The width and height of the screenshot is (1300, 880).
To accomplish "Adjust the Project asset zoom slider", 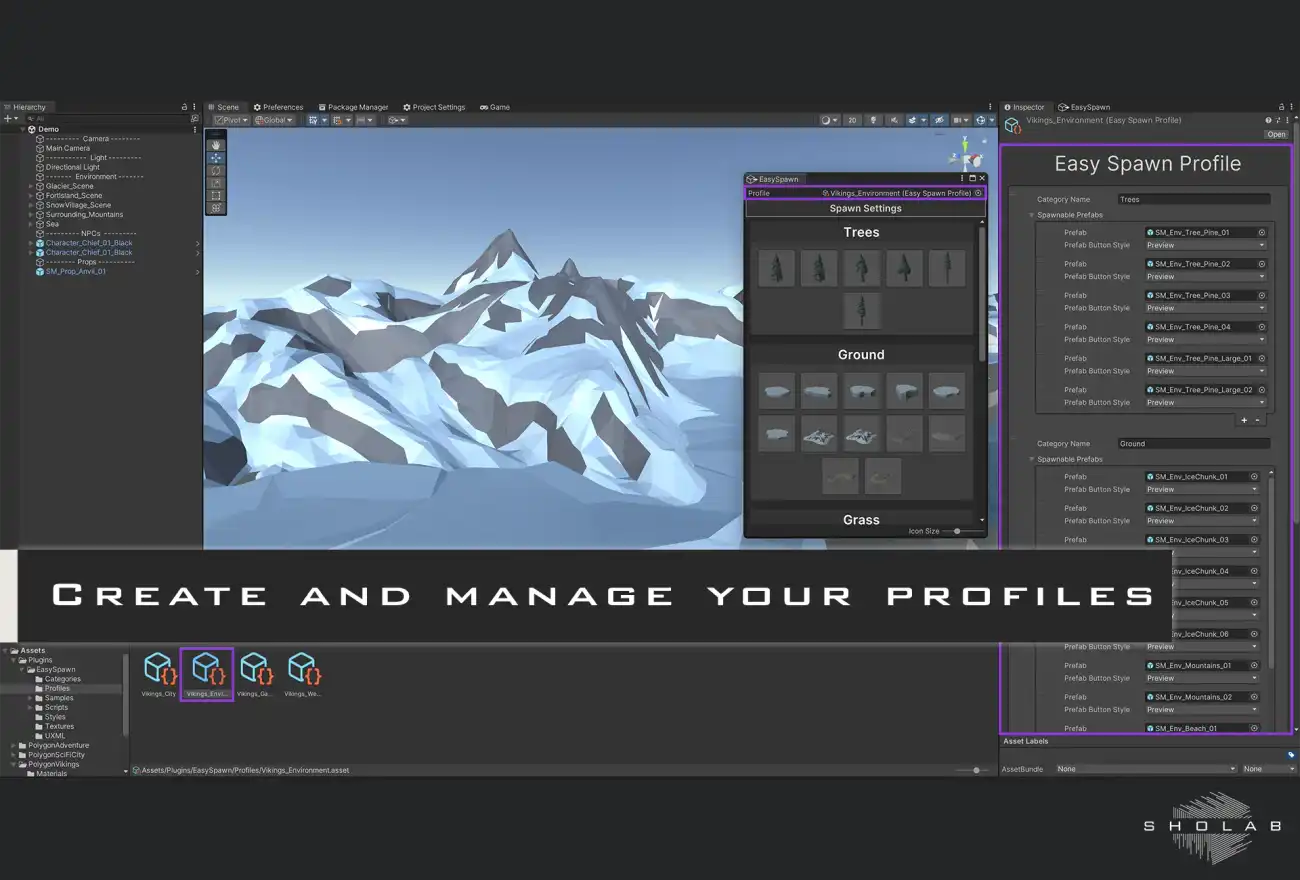I will tap(973, 770).
